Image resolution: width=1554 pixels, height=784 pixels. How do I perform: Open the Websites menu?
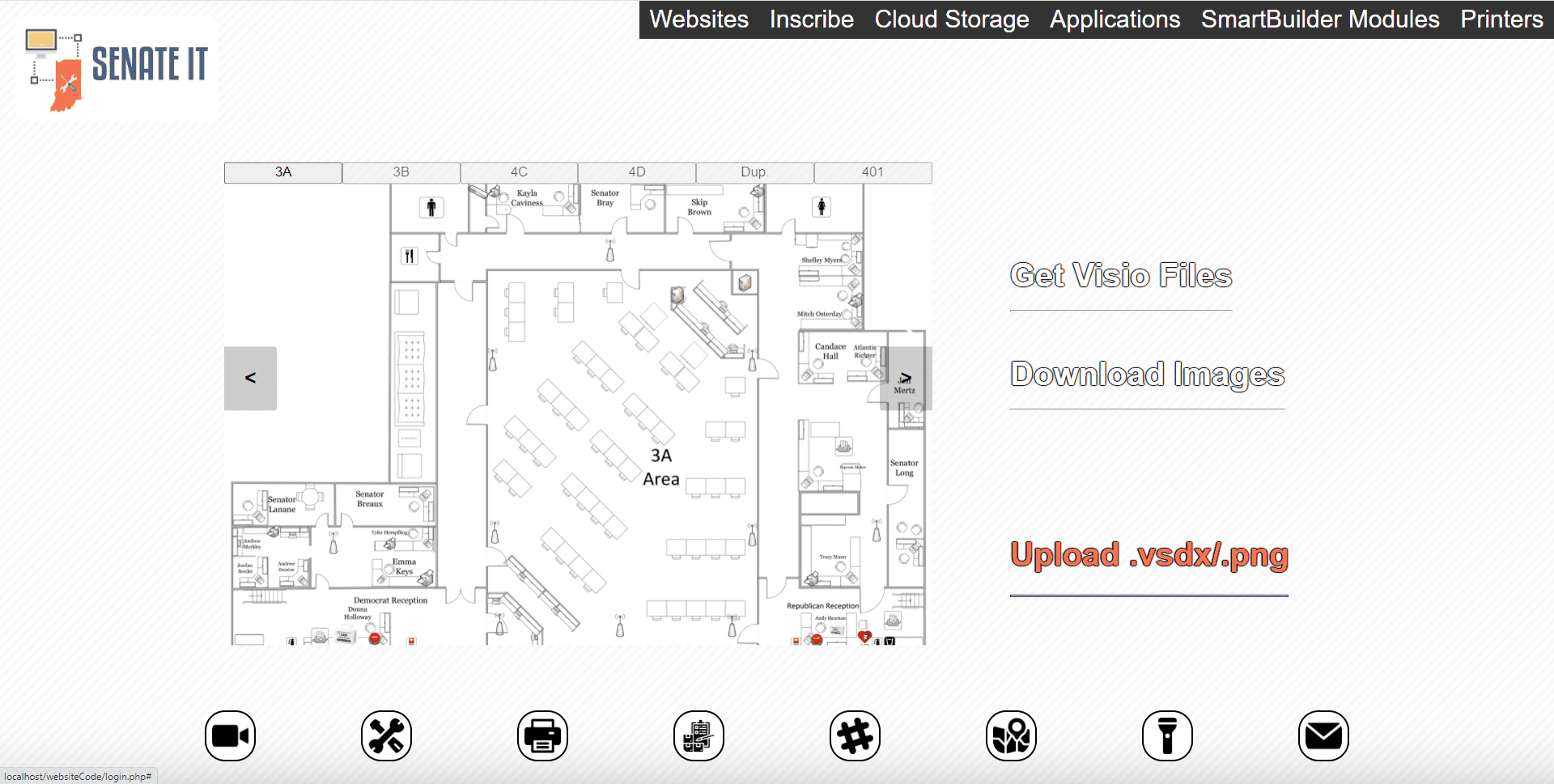(x=699, y=19)
